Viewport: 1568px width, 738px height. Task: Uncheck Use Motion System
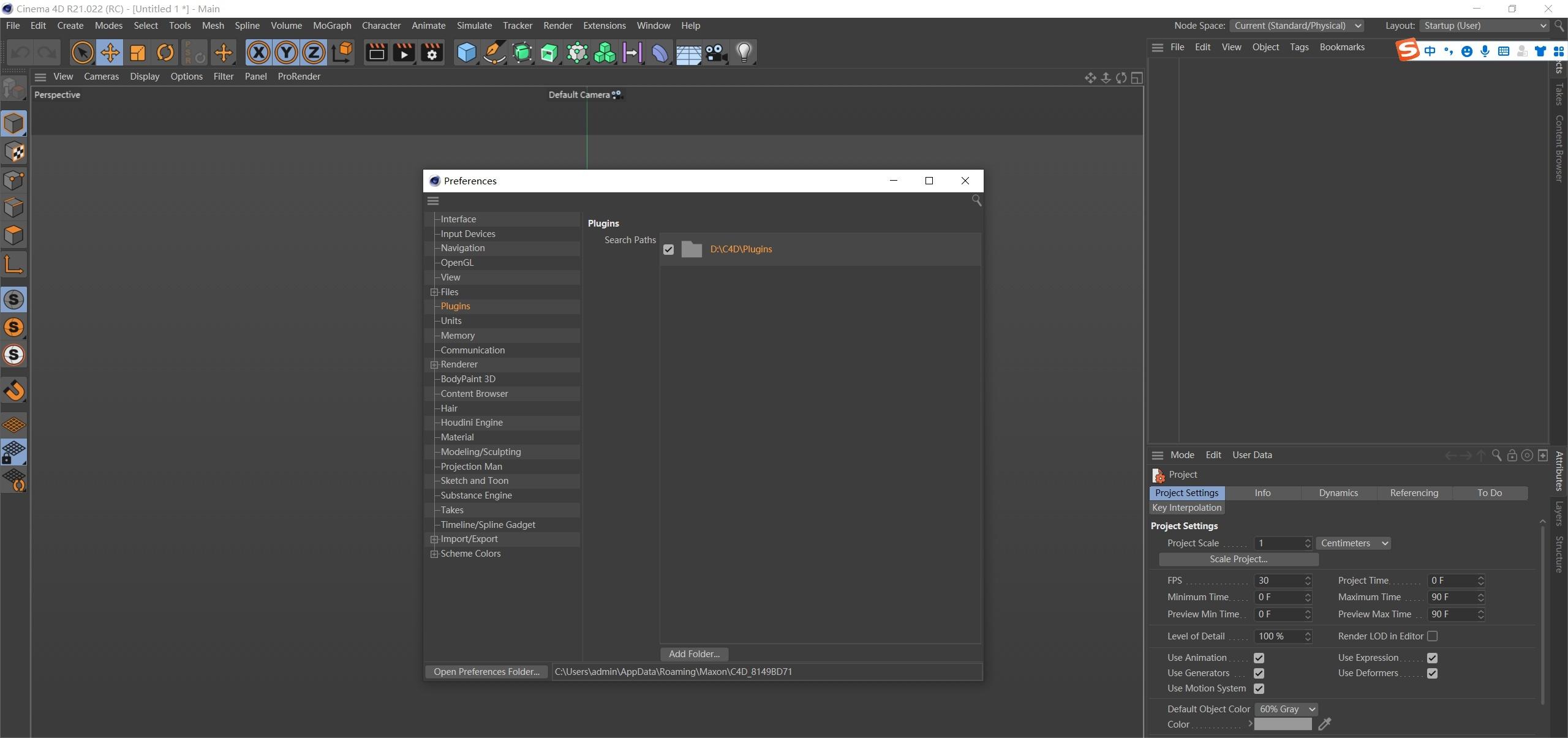pyautogui.click(x=1259, y=688)
